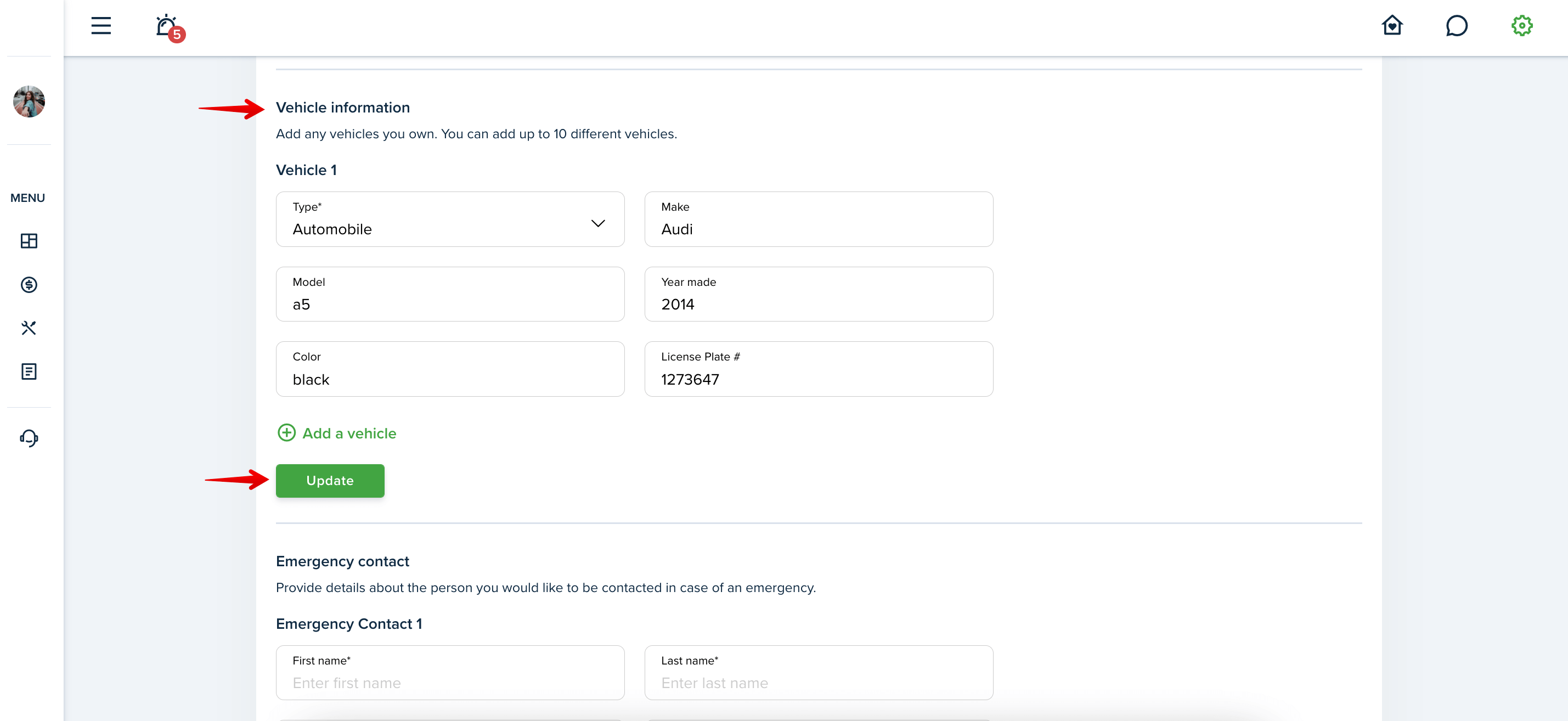Click the Model field containing a5

point(450,294)
